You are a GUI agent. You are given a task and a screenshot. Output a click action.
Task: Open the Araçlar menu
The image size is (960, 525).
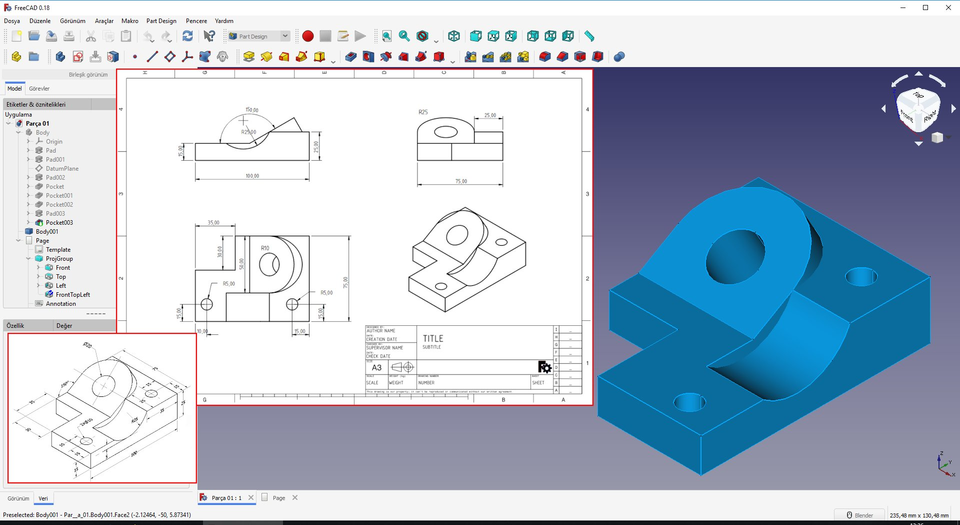coord(104,20)
